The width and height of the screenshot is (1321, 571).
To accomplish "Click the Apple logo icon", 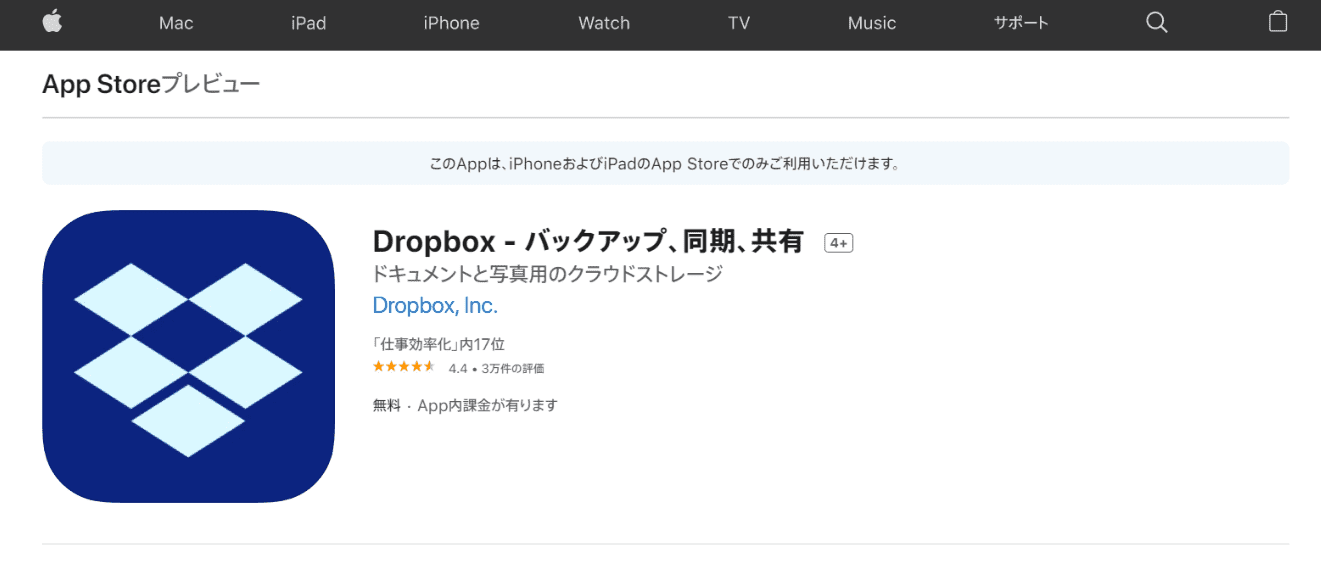I will pos(52,21).
